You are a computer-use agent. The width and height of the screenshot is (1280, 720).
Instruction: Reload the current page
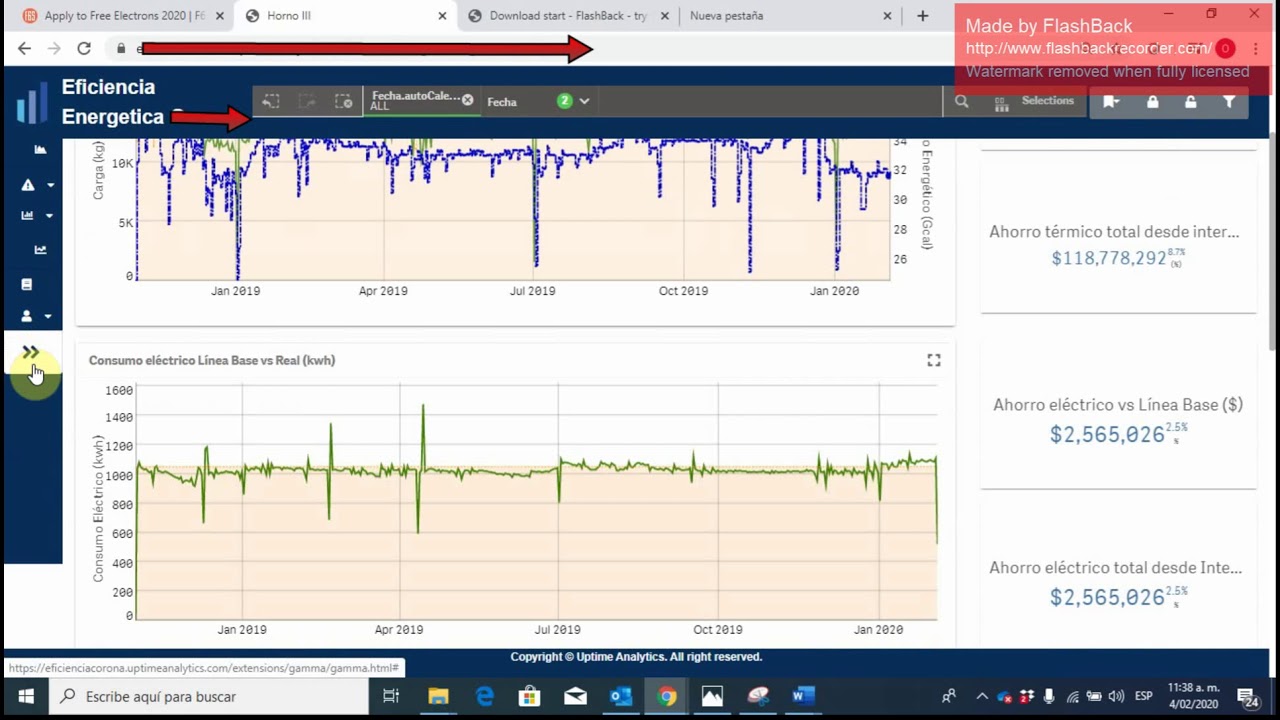click(84, 48)
